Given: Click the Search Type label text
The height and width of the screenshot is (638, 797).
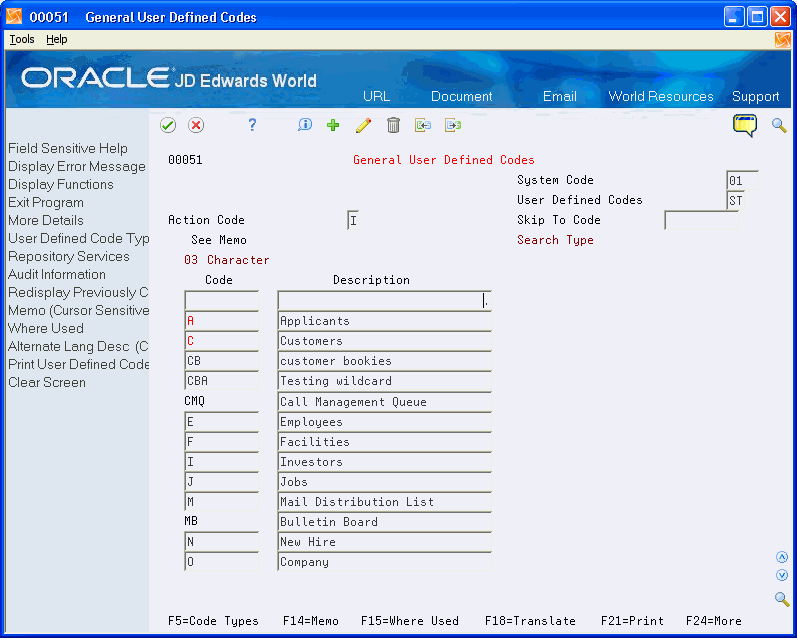Looking at the screenshot, I should (555, 240).
